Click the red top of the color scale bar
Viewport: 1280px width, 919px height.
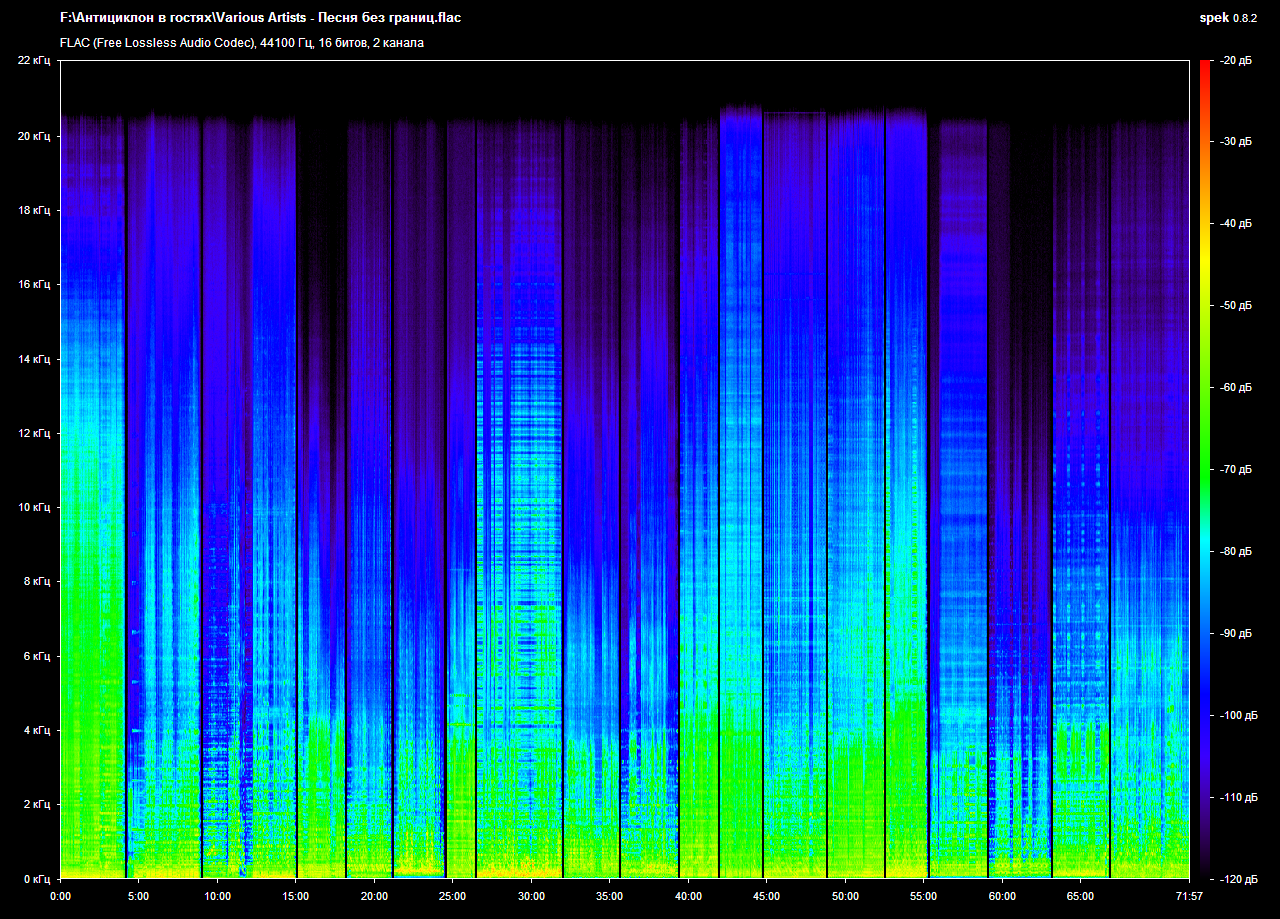click(x=1205, y=66)
